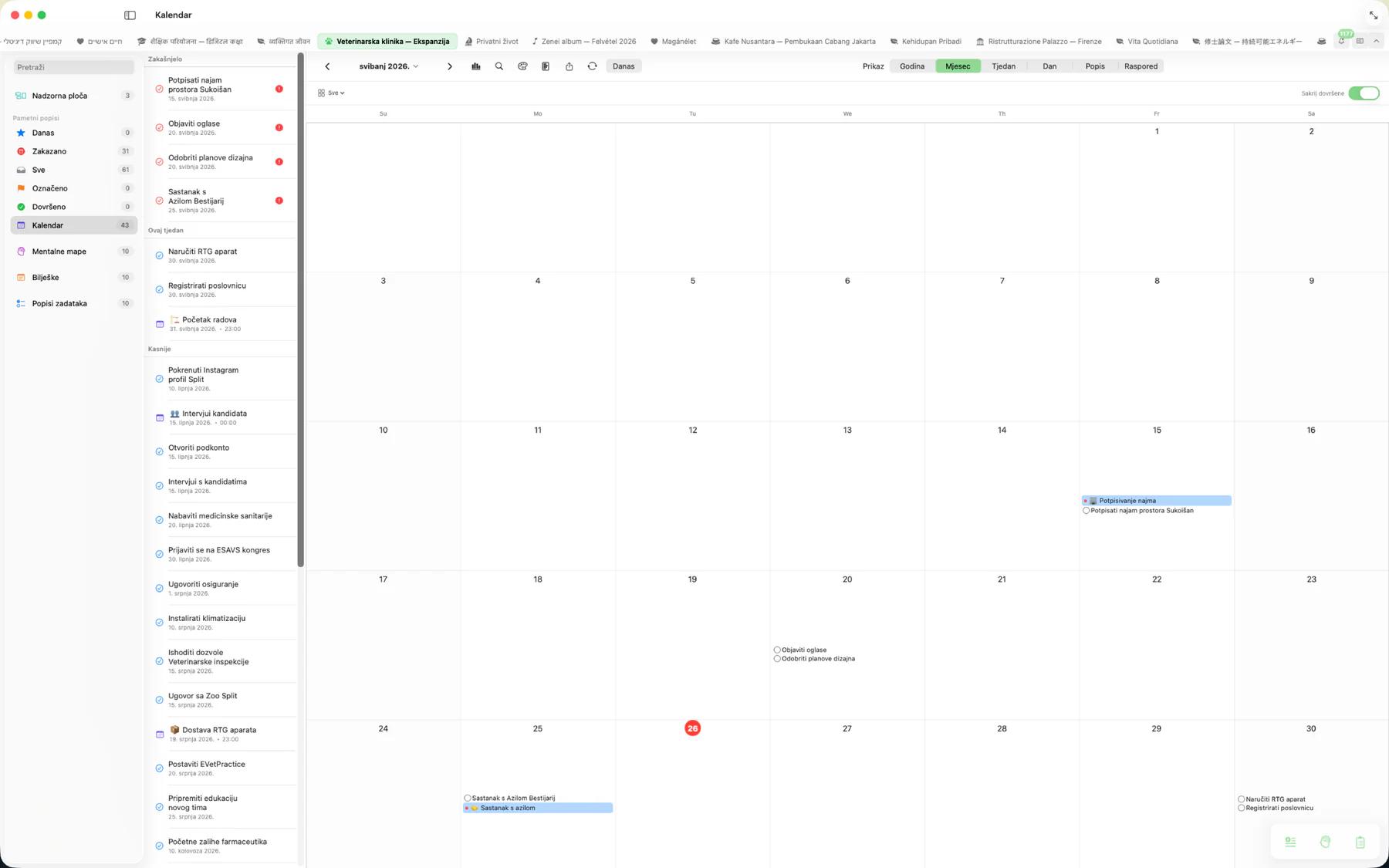Viewport: 1389px width, 868px height.
Task: Open Vita Quotidiana project tab
Action: pos(1147,41)
